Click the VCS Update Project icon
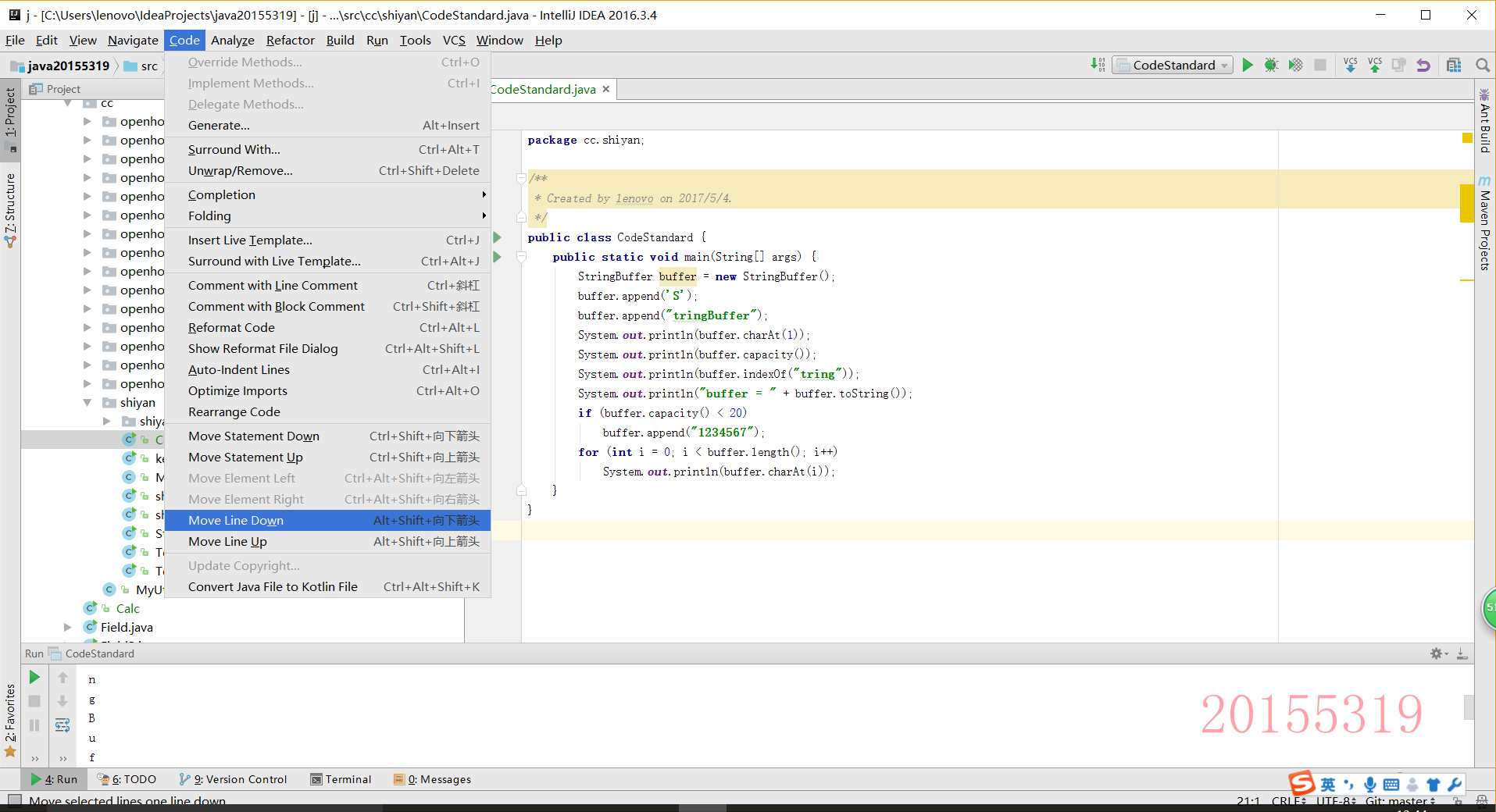Image resolution: width=1496 pixels, height=812 pixels. point(1351,65)
